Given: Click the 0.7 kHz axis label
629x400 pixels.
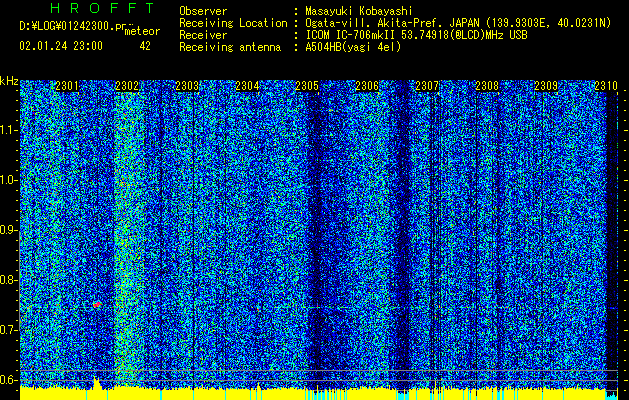Looking at the screenshot, I should 9,330.
